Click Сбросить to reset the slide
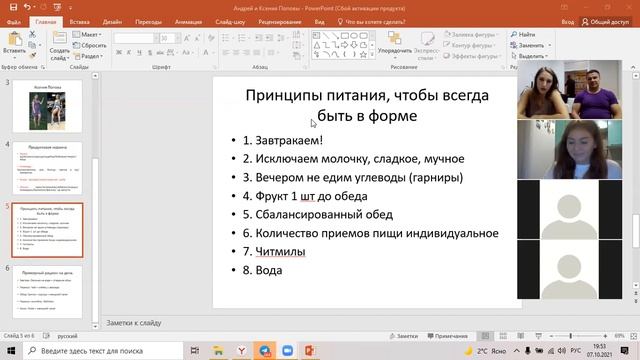This screenshot has height=360, width=640. [x=90, y=45]
